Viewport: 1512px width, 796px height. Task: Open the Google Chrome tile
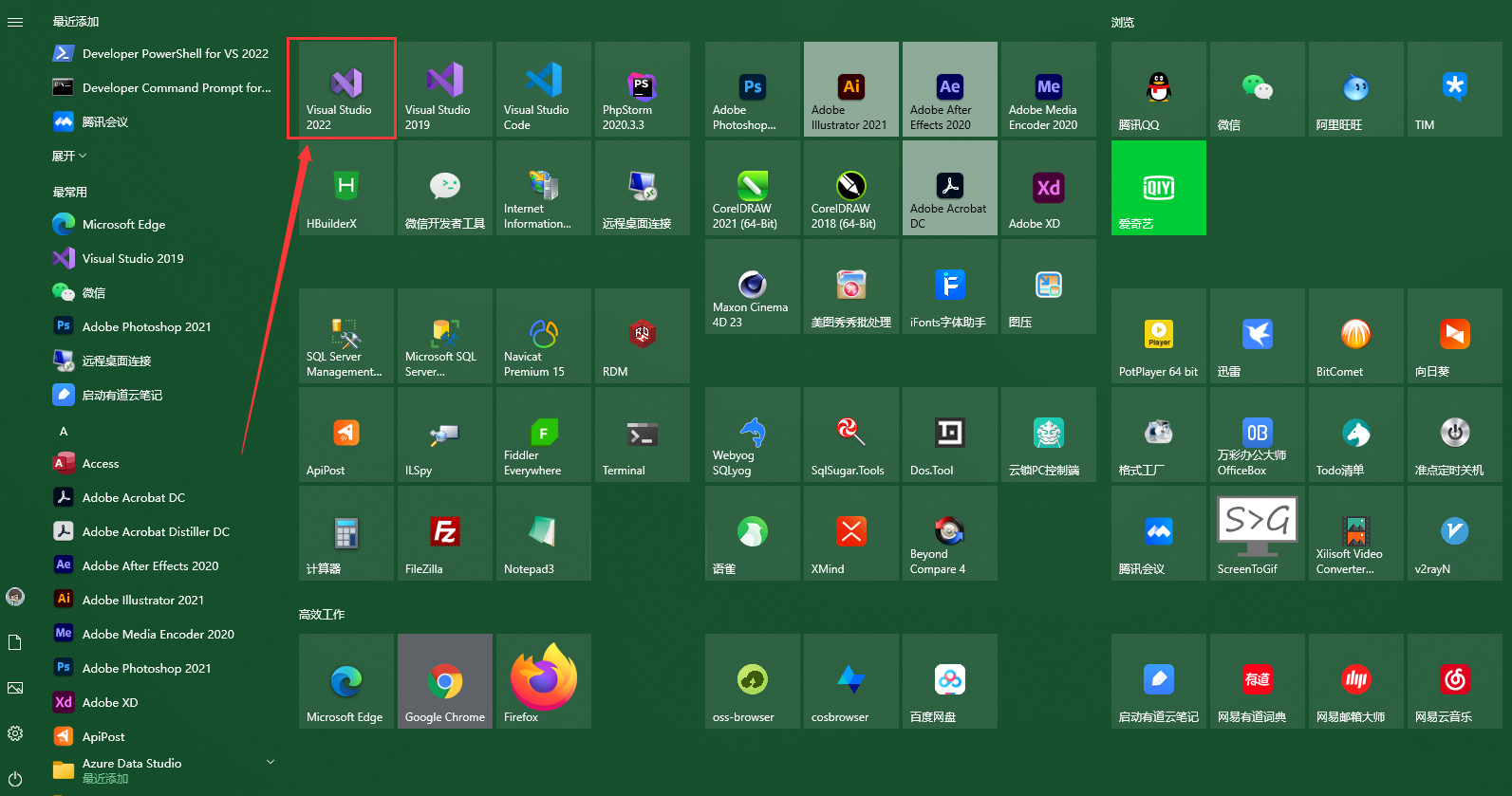click(444, 681)
